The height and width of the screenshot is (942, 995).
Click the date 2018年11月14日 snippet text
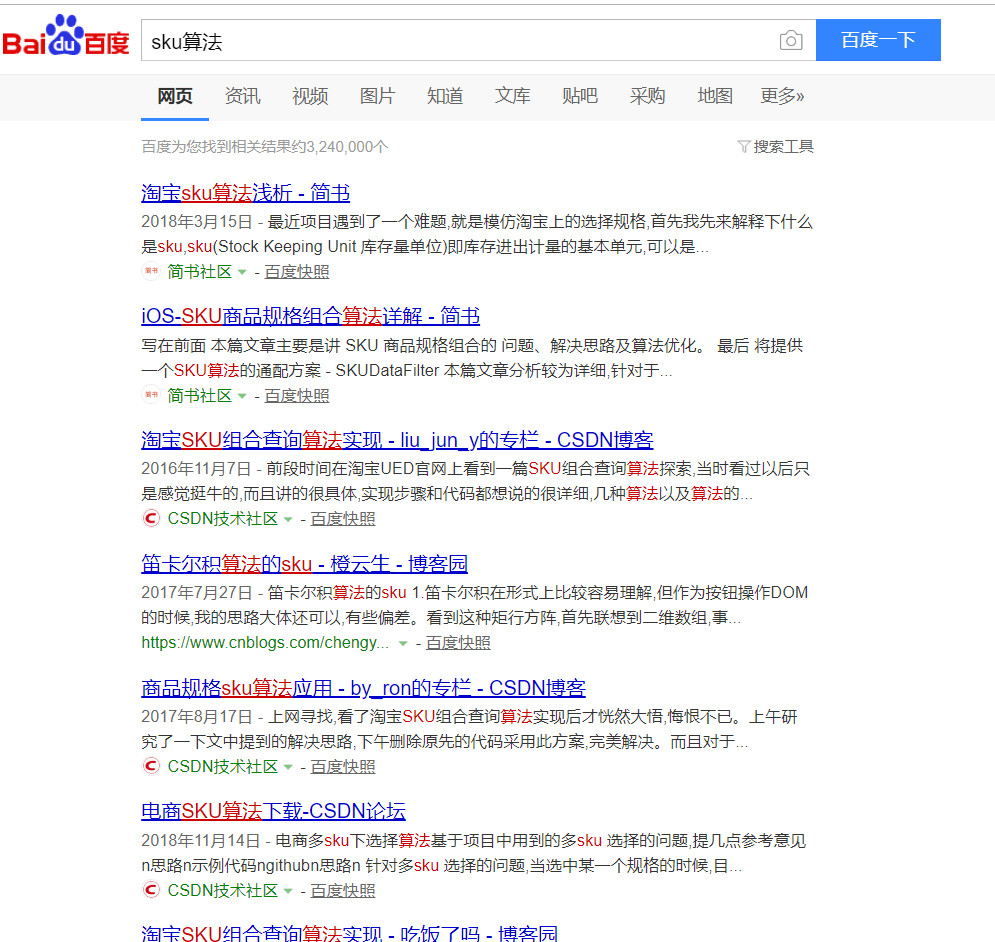tap(201, 840)
